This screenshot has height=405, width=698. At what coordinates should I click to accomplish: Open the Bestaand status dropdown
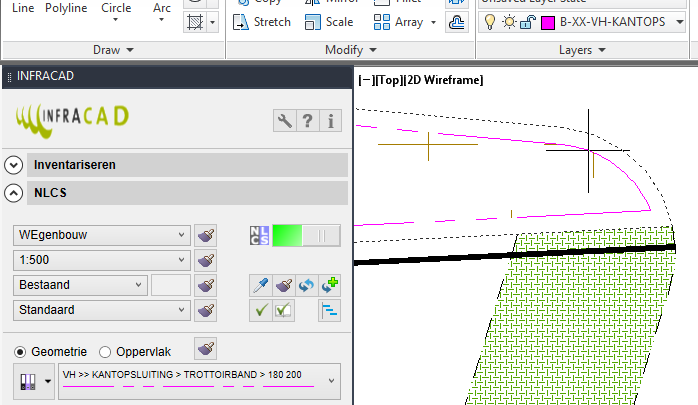[80, 285]
